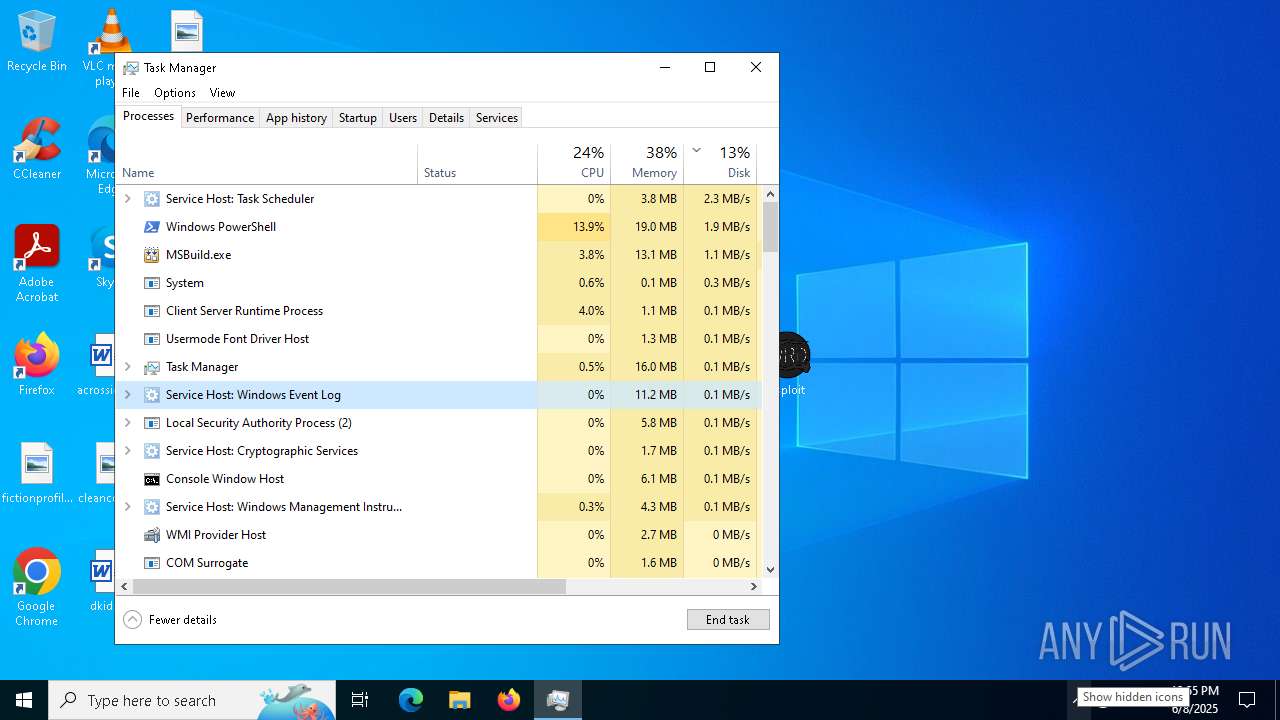Click Local Security Authority Process icon
Image resolution: width=1280 pixels, height=720 pixels.
(x=152, y=423)
